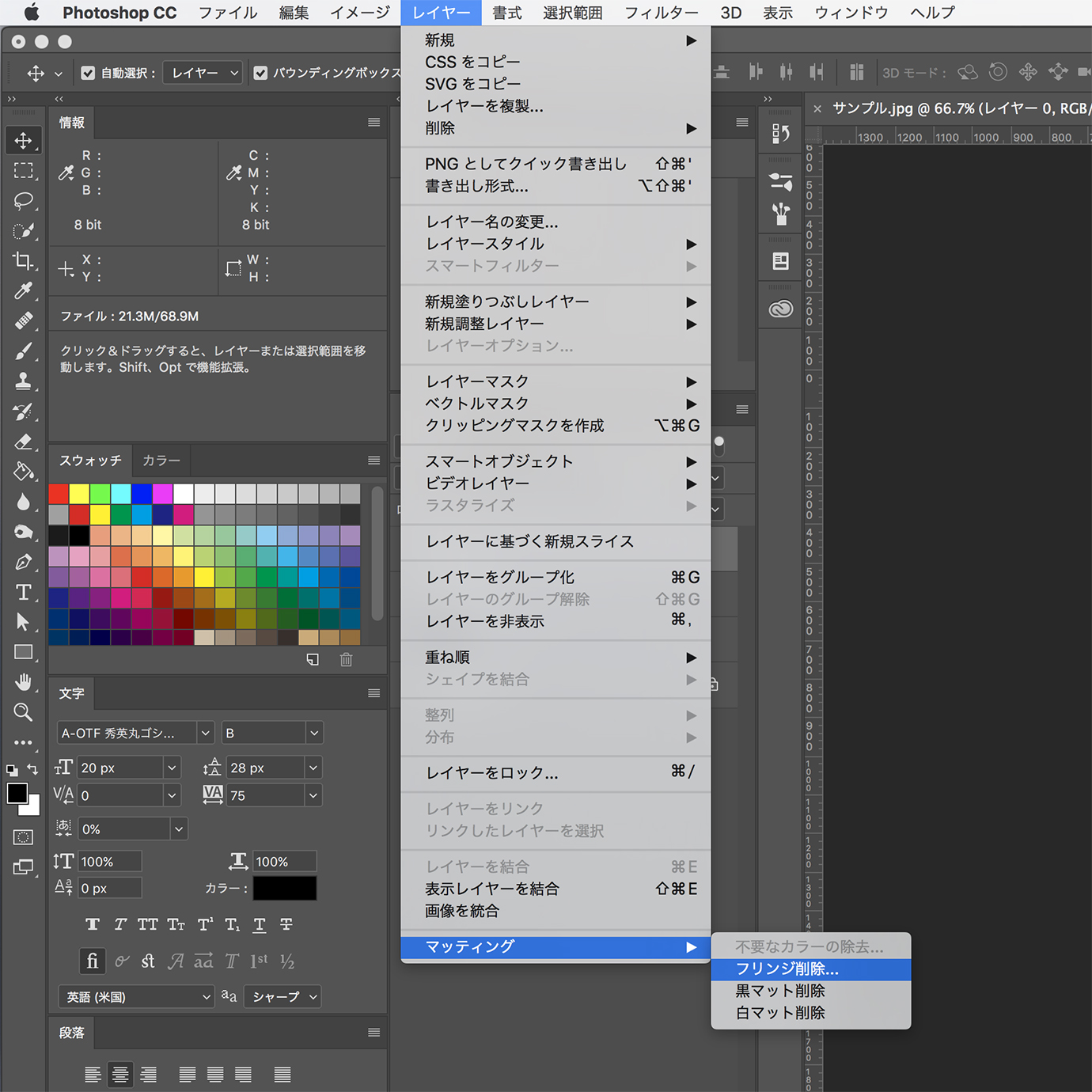Click the foreground color swatch
Image resolution: width=1092 pixels, height=1092 pixels.
(x=17, y=794)
